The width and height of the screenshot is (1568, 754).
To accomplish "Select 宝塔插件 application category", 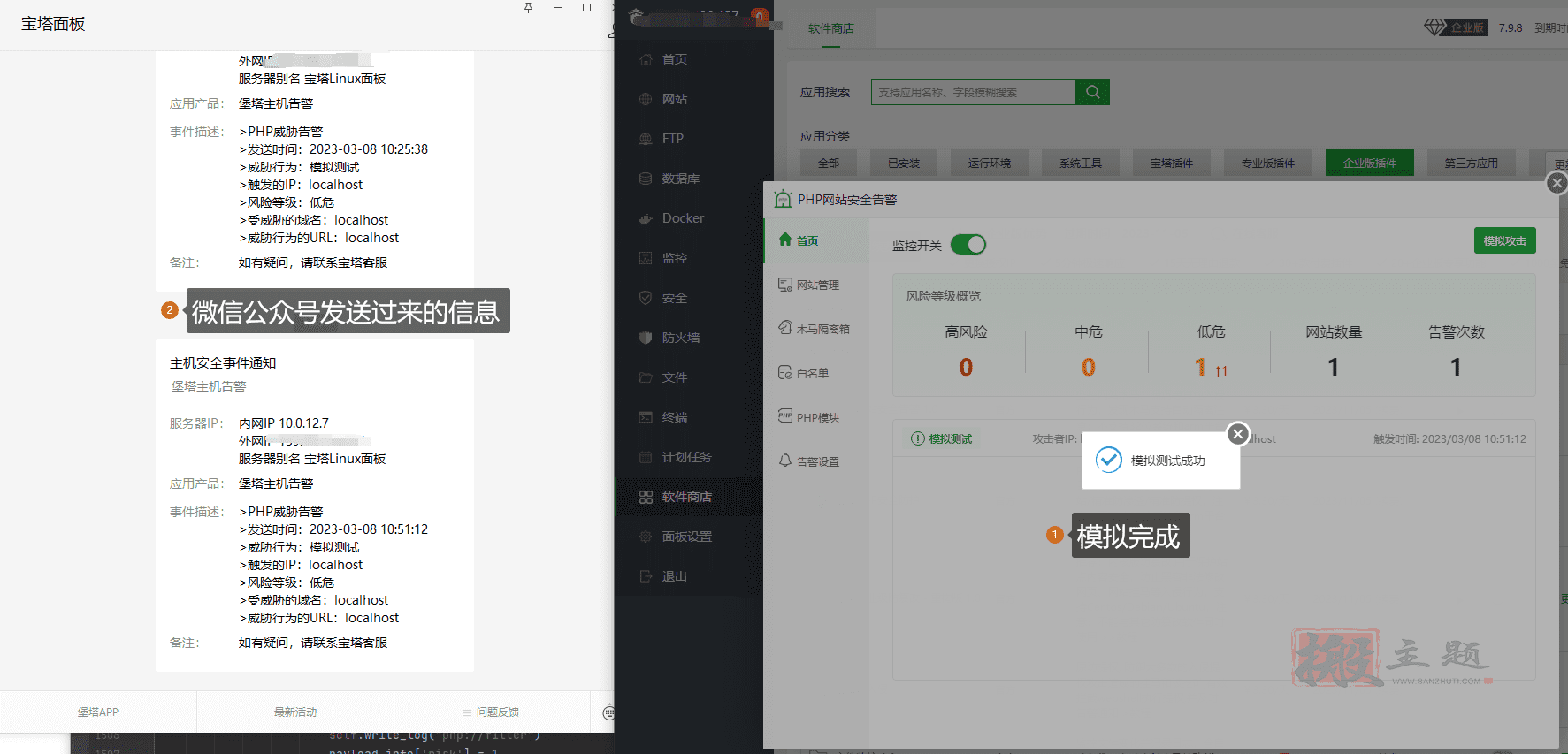I will [x=1172, y=163].
